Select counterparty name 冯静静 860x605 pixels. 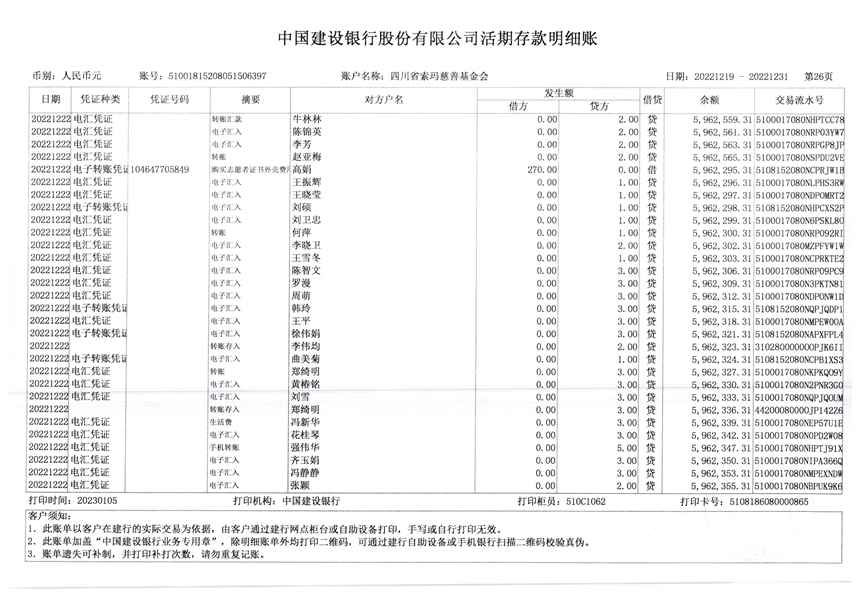pyautogui.click(x=306, y=472)
